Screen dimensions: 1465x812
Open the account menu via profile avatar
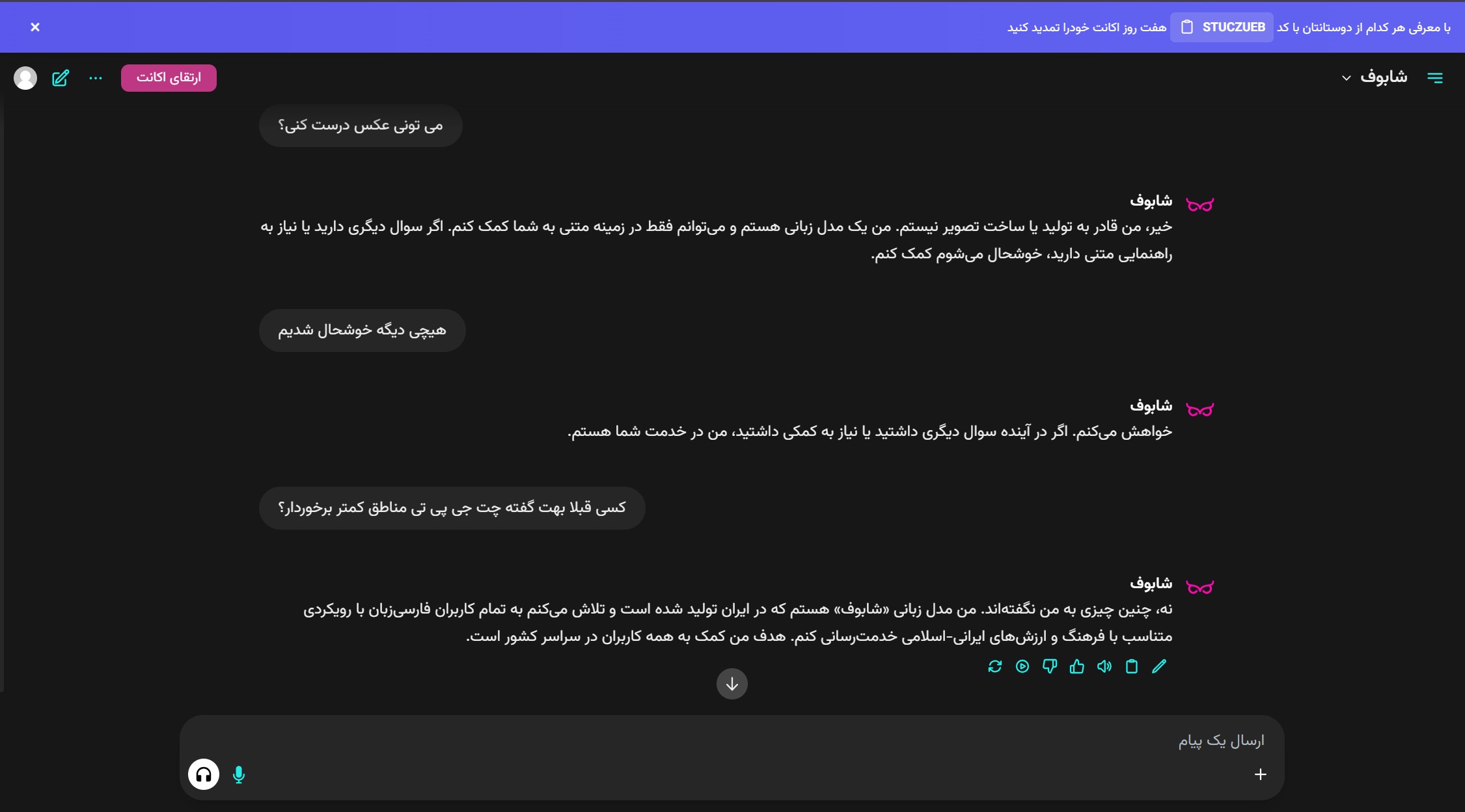pyautogui.click(x=25, y=77)
